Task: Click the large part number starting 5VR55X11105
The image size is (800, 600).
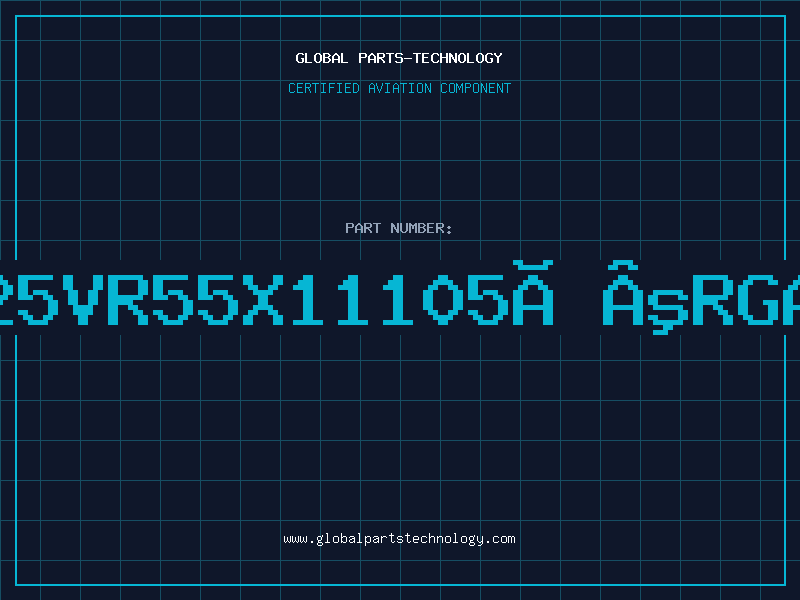Action: point(400,297)
